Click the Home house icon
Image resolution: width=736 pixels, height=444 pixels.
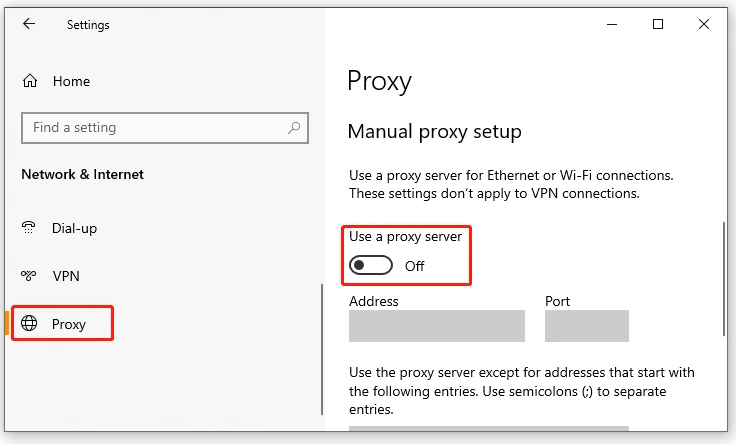30,82
